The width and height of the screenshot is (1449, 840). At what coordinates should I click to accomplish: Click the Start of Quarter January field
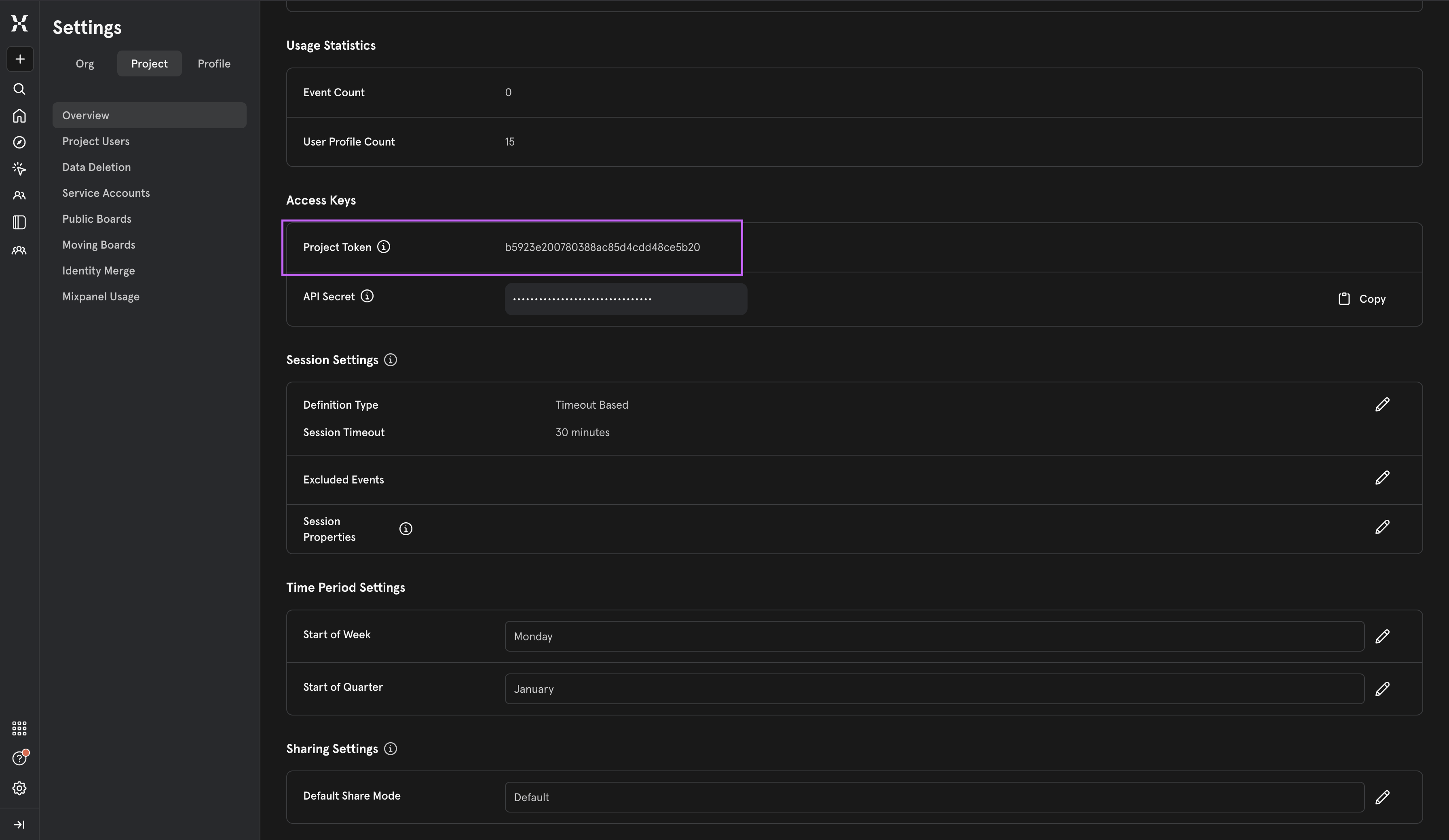pos(934,689)
